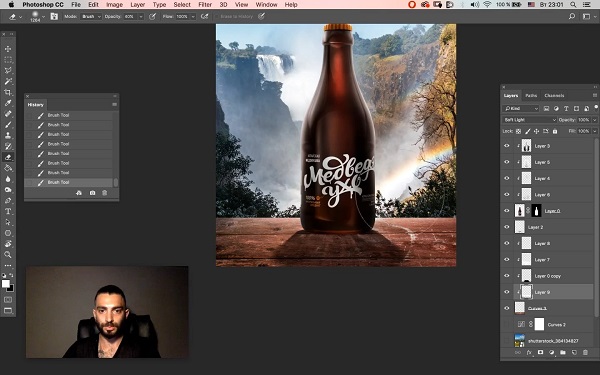Hide Layer 9 visibility eye

pyautogui.click(x=507, y=292)
